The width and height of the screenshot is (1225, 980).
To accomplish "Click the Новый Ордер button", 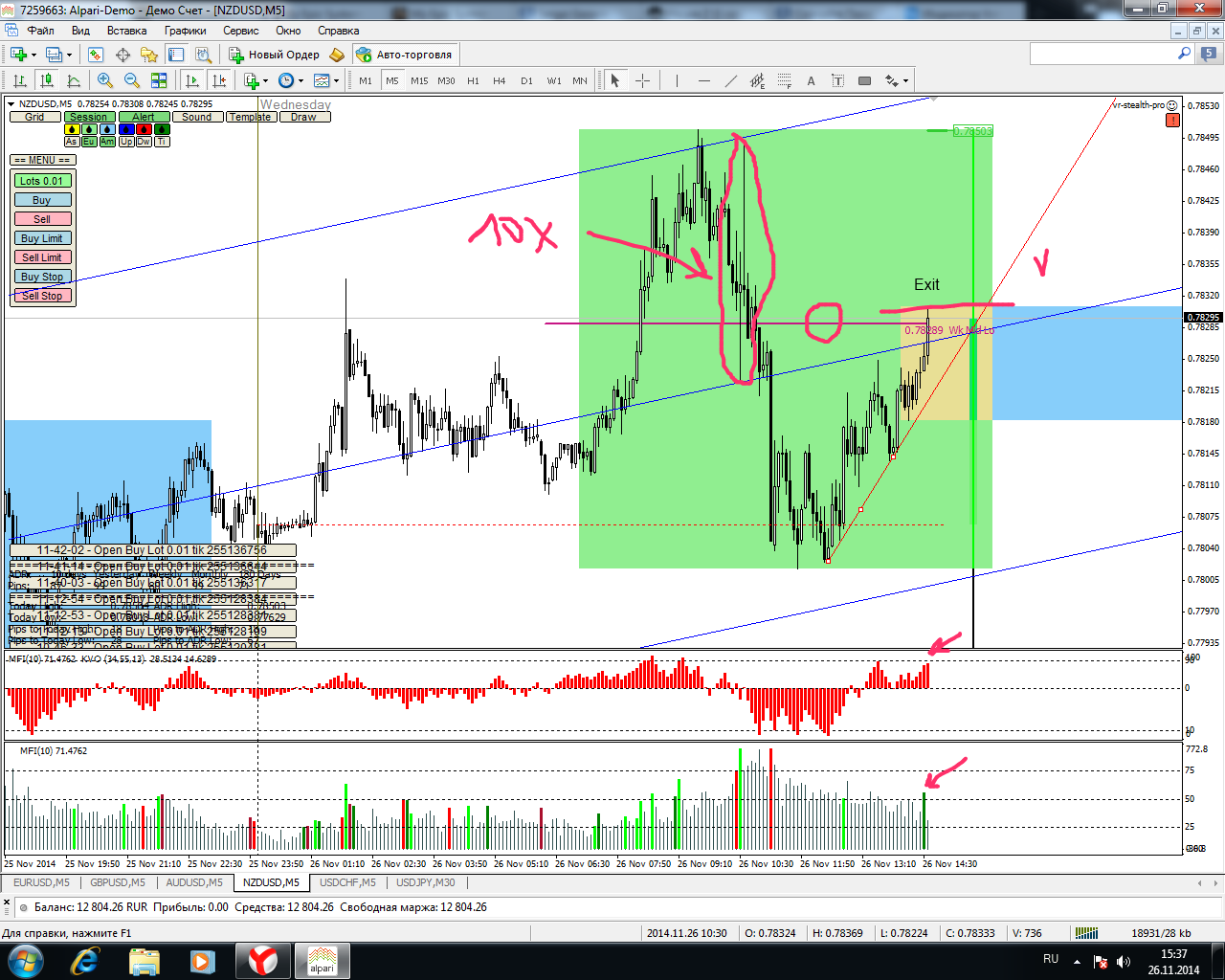I will pyautogui.click(x=274, y=55).
